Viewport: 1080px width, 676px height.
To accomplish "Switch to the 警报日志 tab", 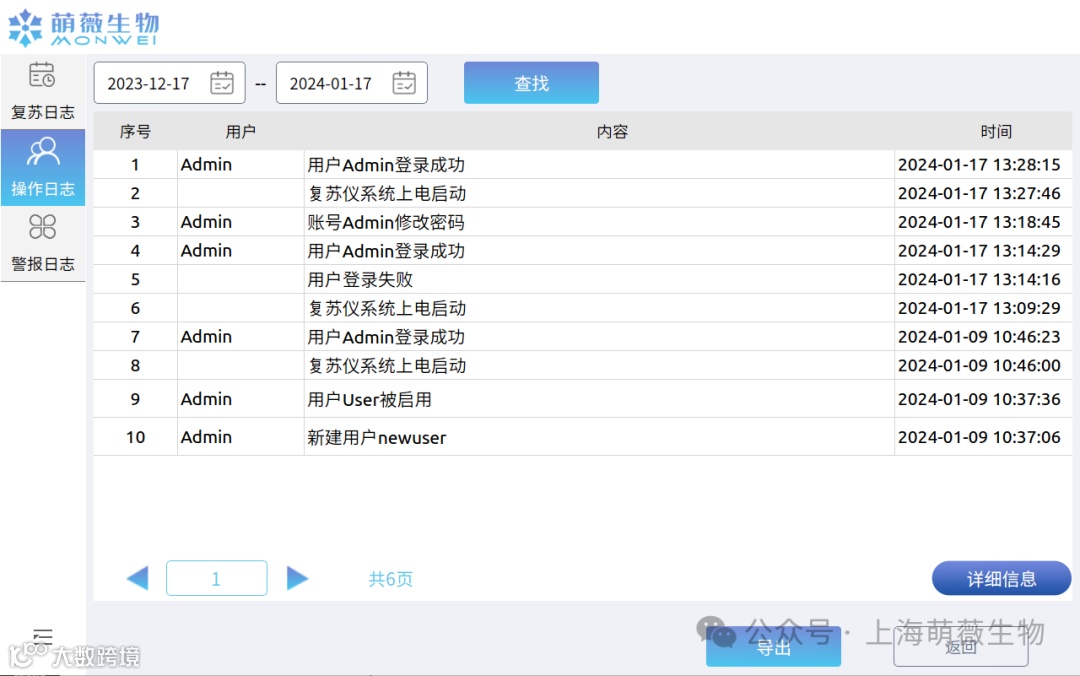I will click(x=43, y=243).
